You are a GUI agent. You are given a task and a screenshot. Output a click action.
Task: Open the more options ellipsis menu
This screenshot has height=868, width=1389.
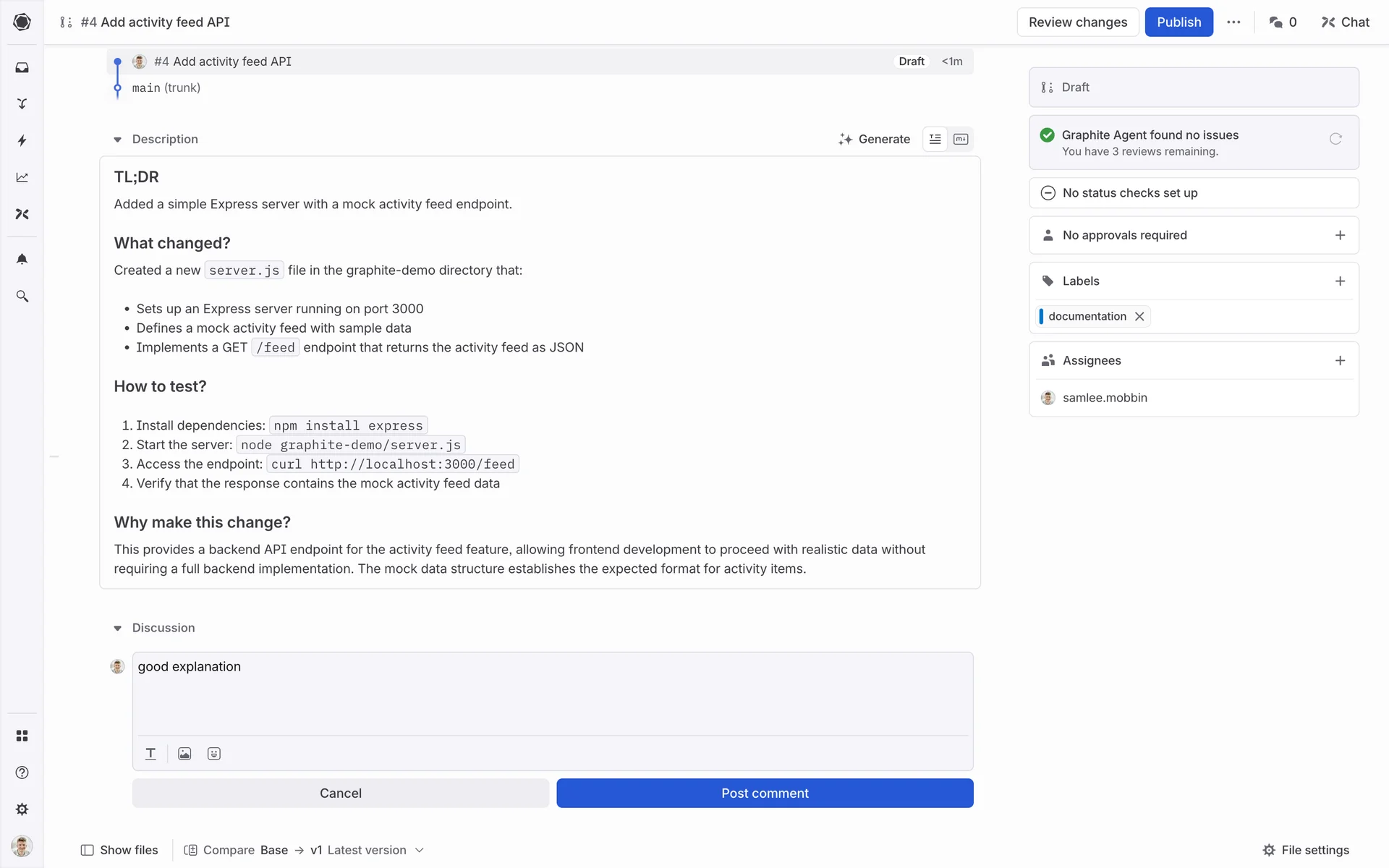pyautogui.click(x=1233, y=22)
